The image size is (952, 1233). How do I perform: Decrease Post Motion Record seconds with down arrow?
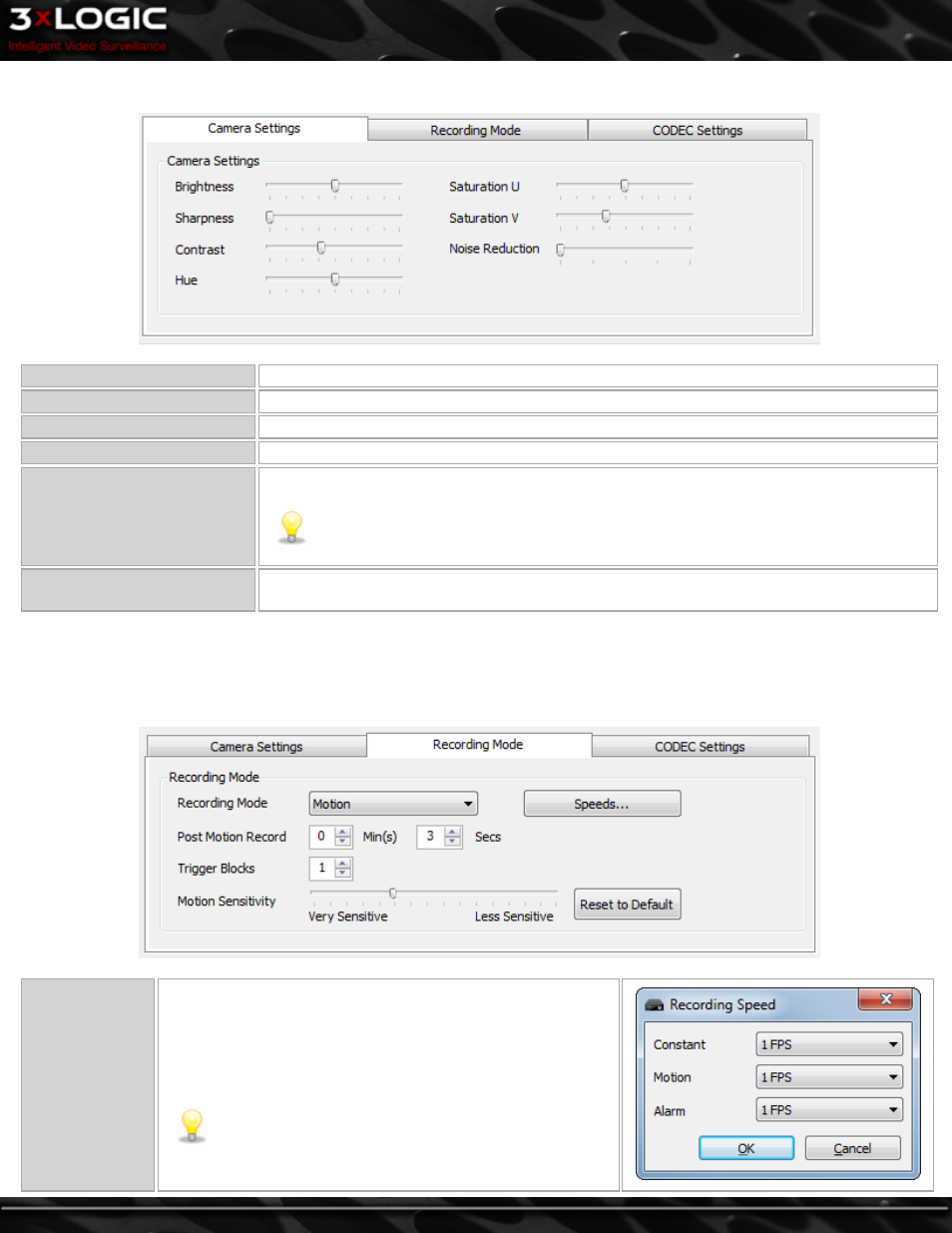(453, 842)
